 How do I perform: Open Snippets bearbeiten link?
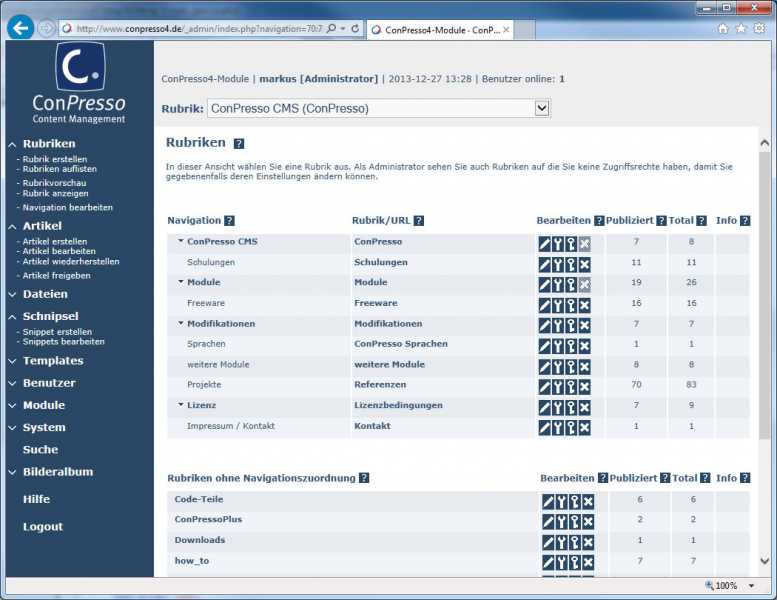[63, 341]
